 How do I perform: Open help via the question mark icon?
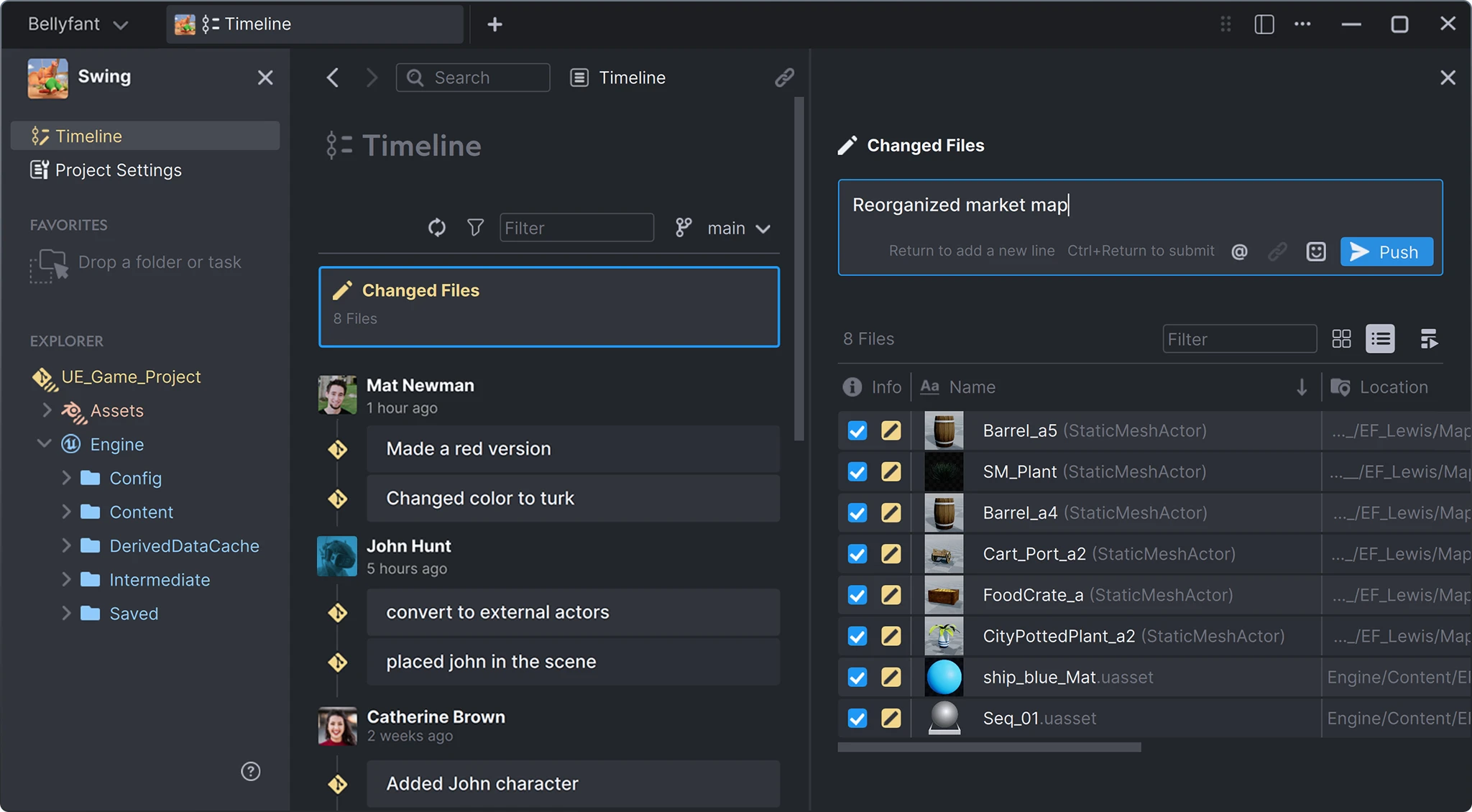[250, 771]
